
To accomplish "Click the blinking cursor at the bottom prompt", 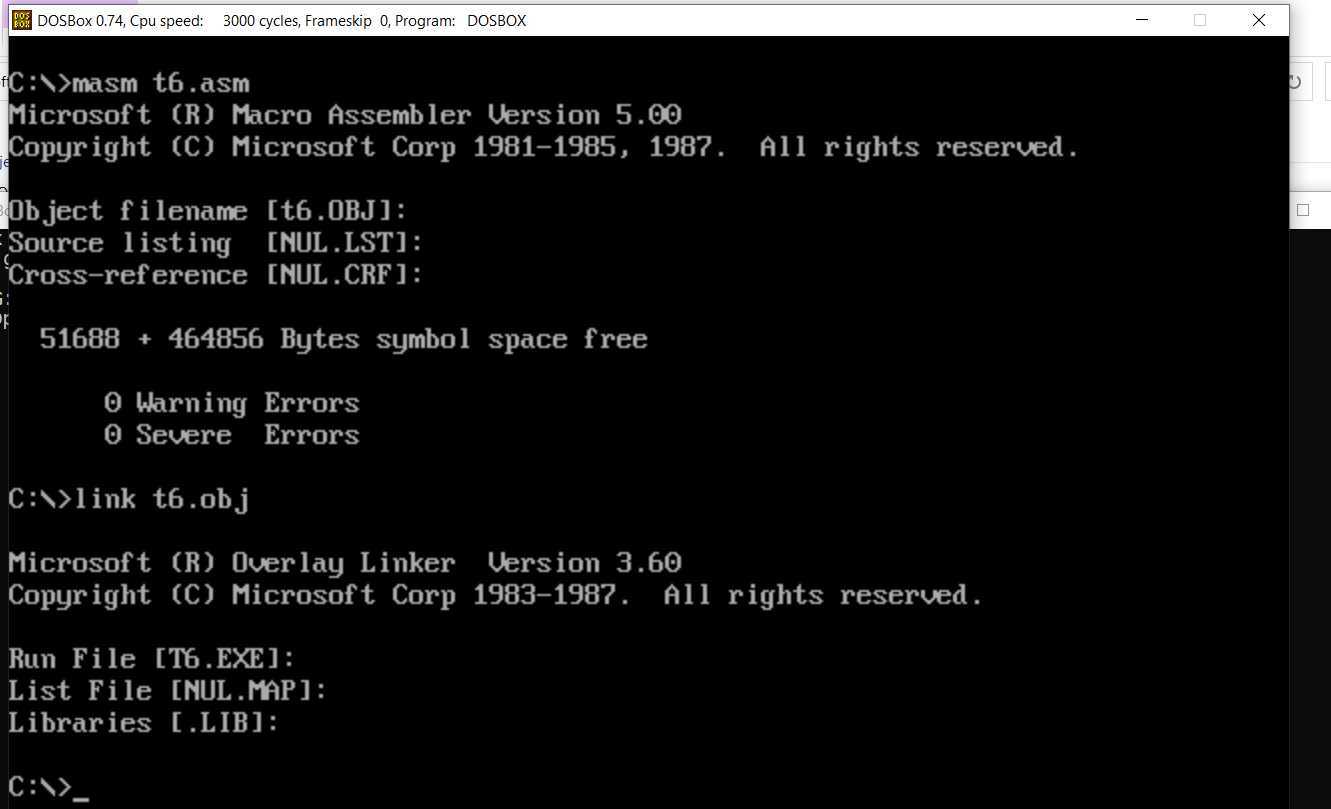I will (81, 789).
